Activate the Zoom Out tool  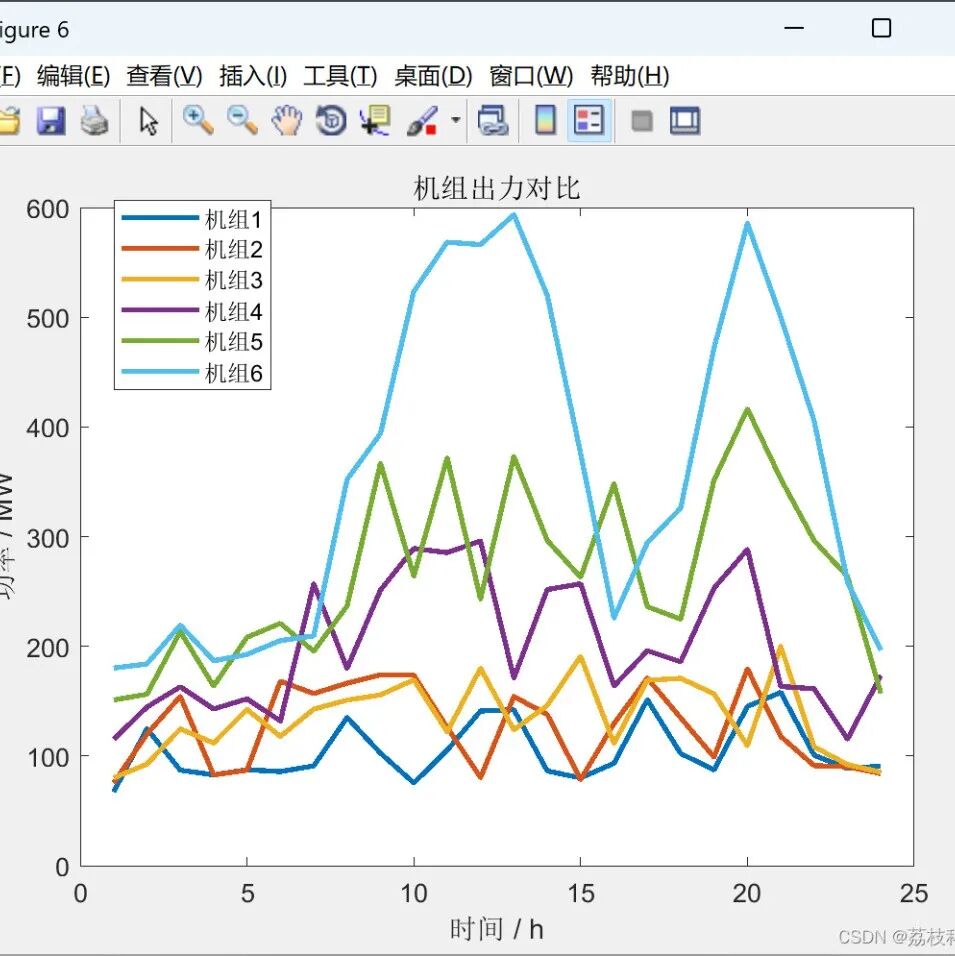pos(242,120)
